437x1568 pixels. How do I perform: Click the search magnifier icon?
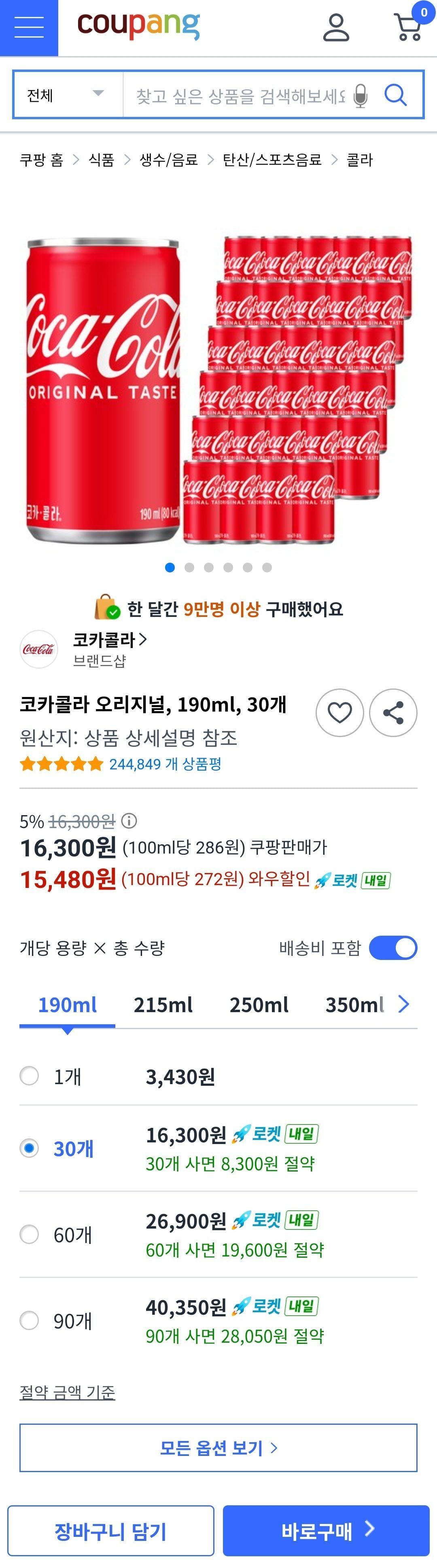(x=396, y=95)
